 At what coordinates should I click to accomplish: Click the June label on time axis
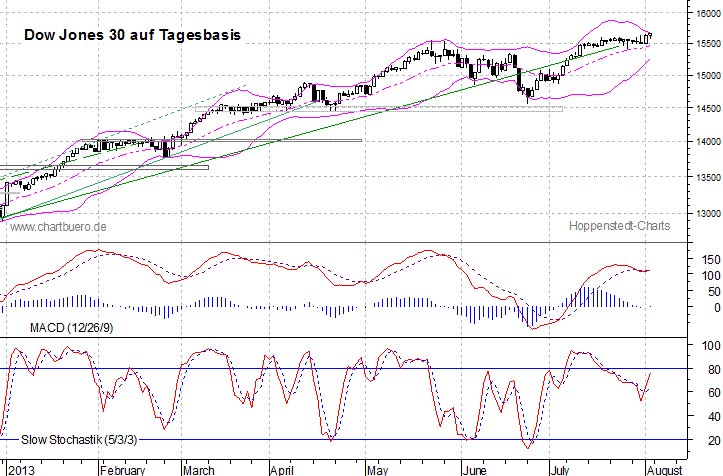[x=474, y=470]
